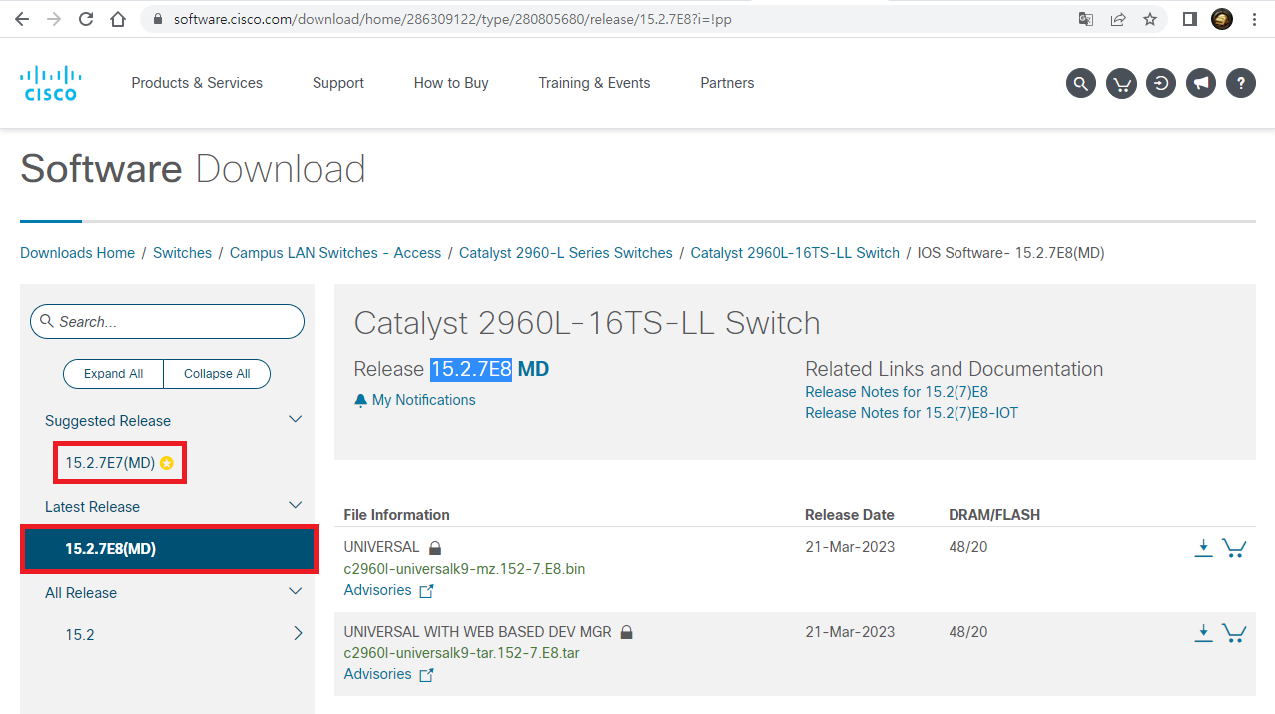Screen dimensions: 1275x714
Task: Open the browser side panel
Action: tap(1190, 19)
